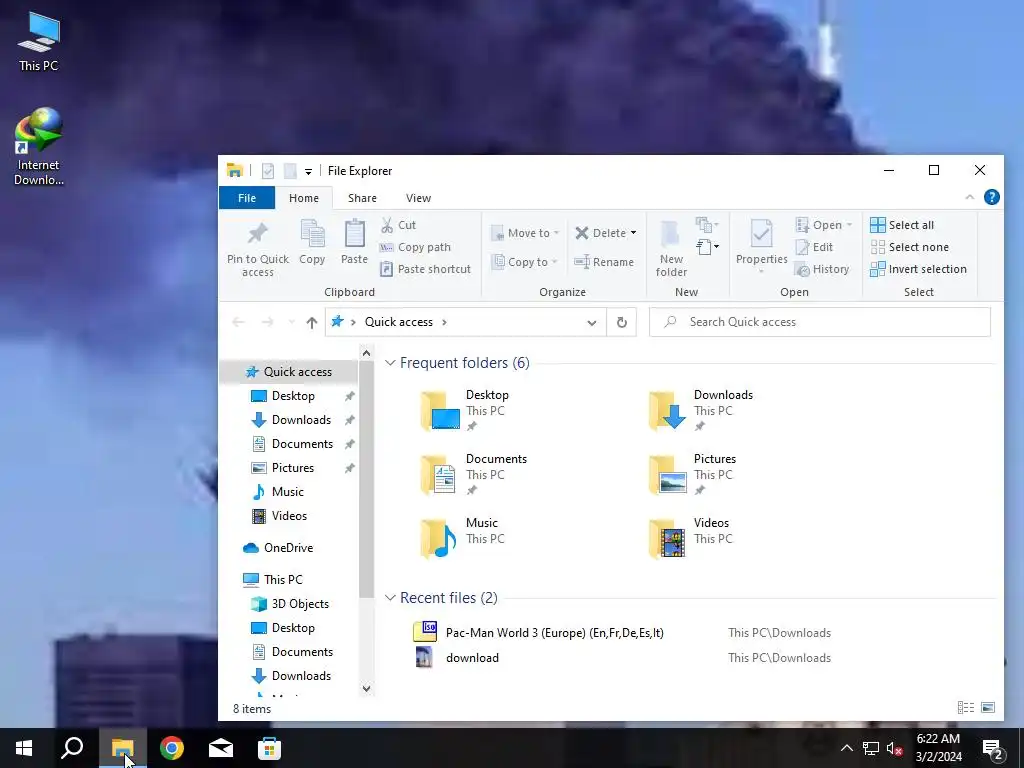Go up one level with Up arrow
The width and height of the screenshot is (1024, 768).
pos(312,322)
